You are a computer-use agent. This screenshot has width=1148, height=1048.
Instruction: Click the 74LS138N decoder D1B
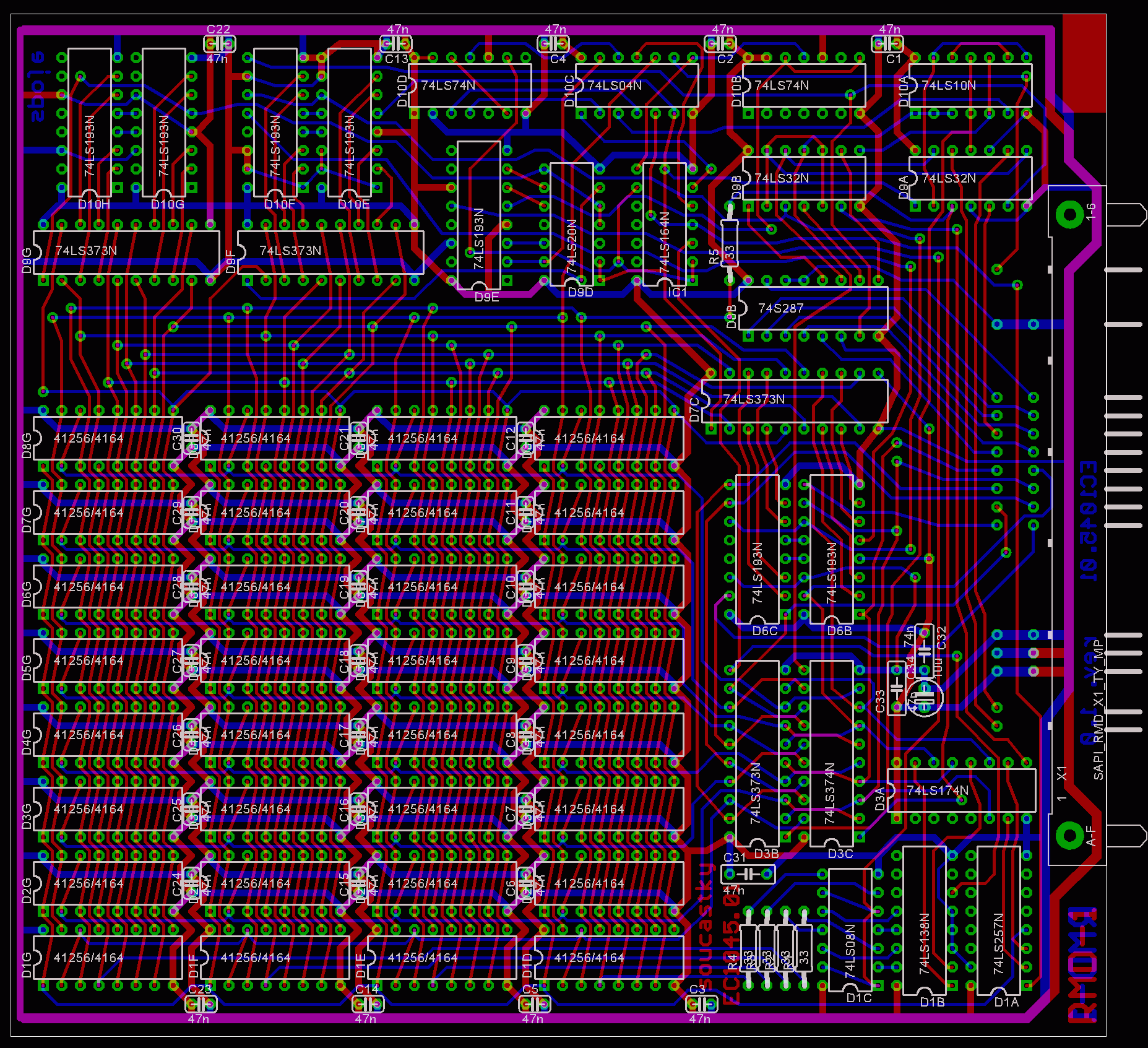(924, 920)
